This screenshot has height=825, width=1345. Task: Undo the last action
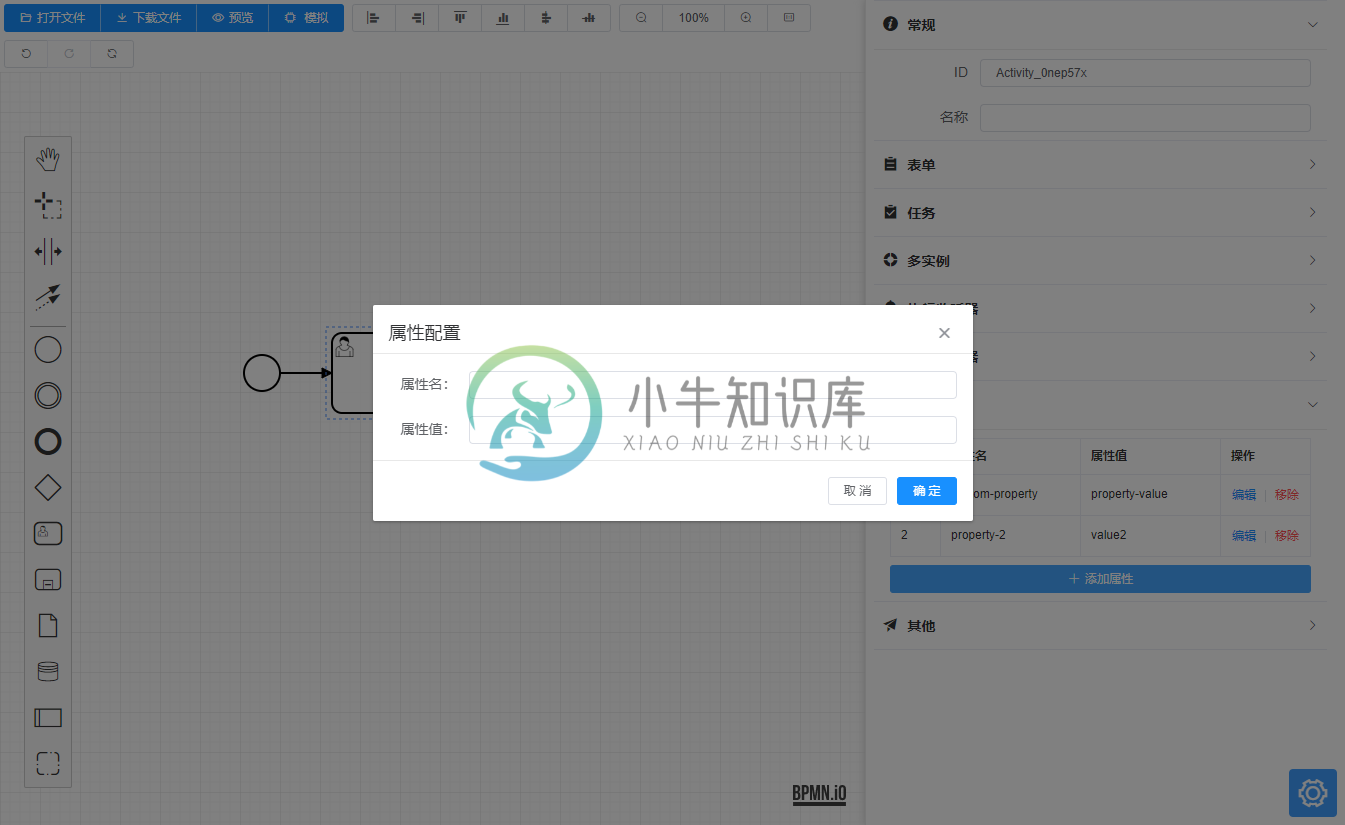point(26,54)
